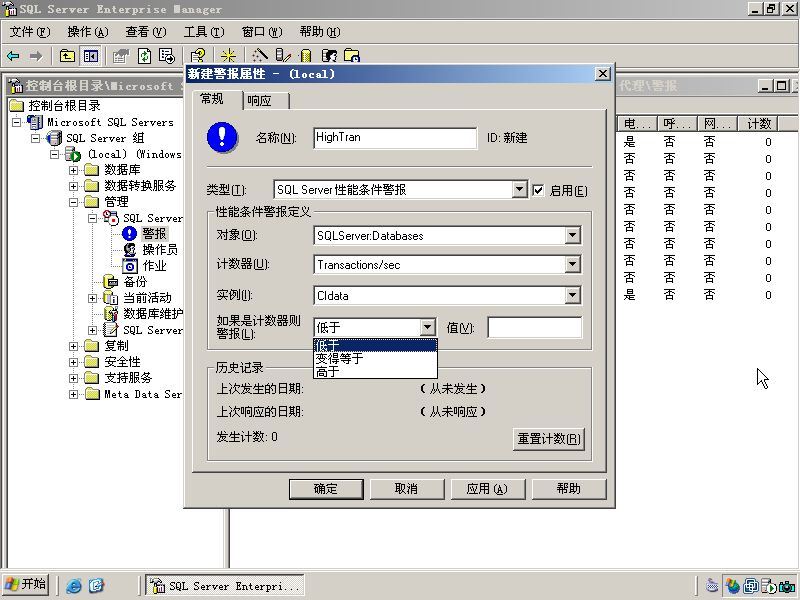
Task: Select 作业 jobs node in the tree
Action: pyautogui.click(x=154, y=265)
